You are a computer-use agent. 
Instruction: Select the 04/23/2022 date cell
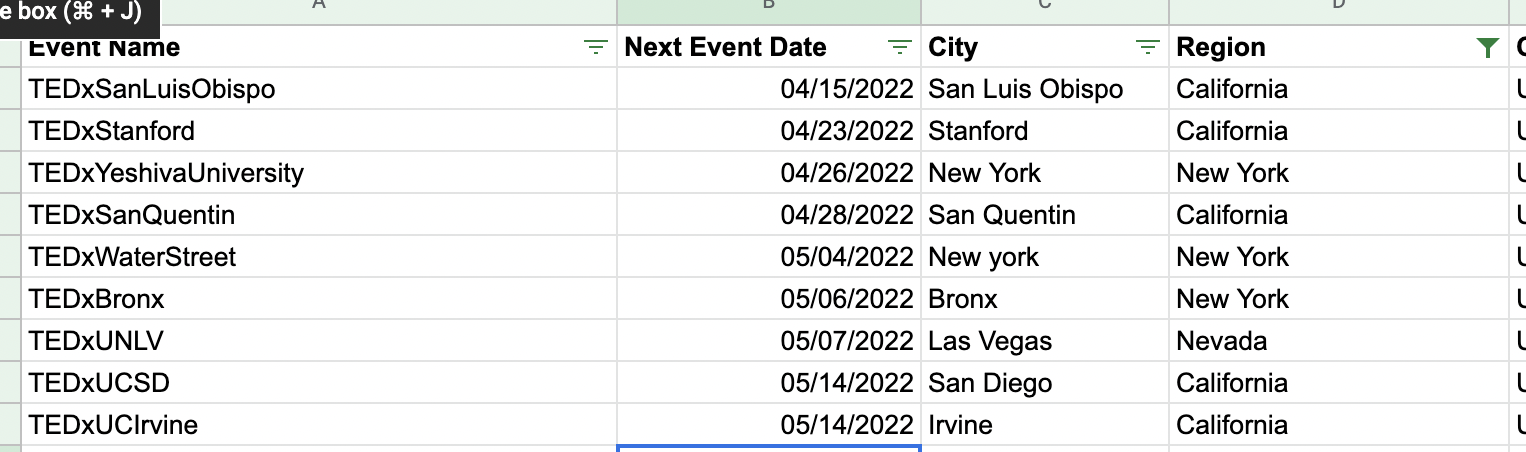[769, 131]
